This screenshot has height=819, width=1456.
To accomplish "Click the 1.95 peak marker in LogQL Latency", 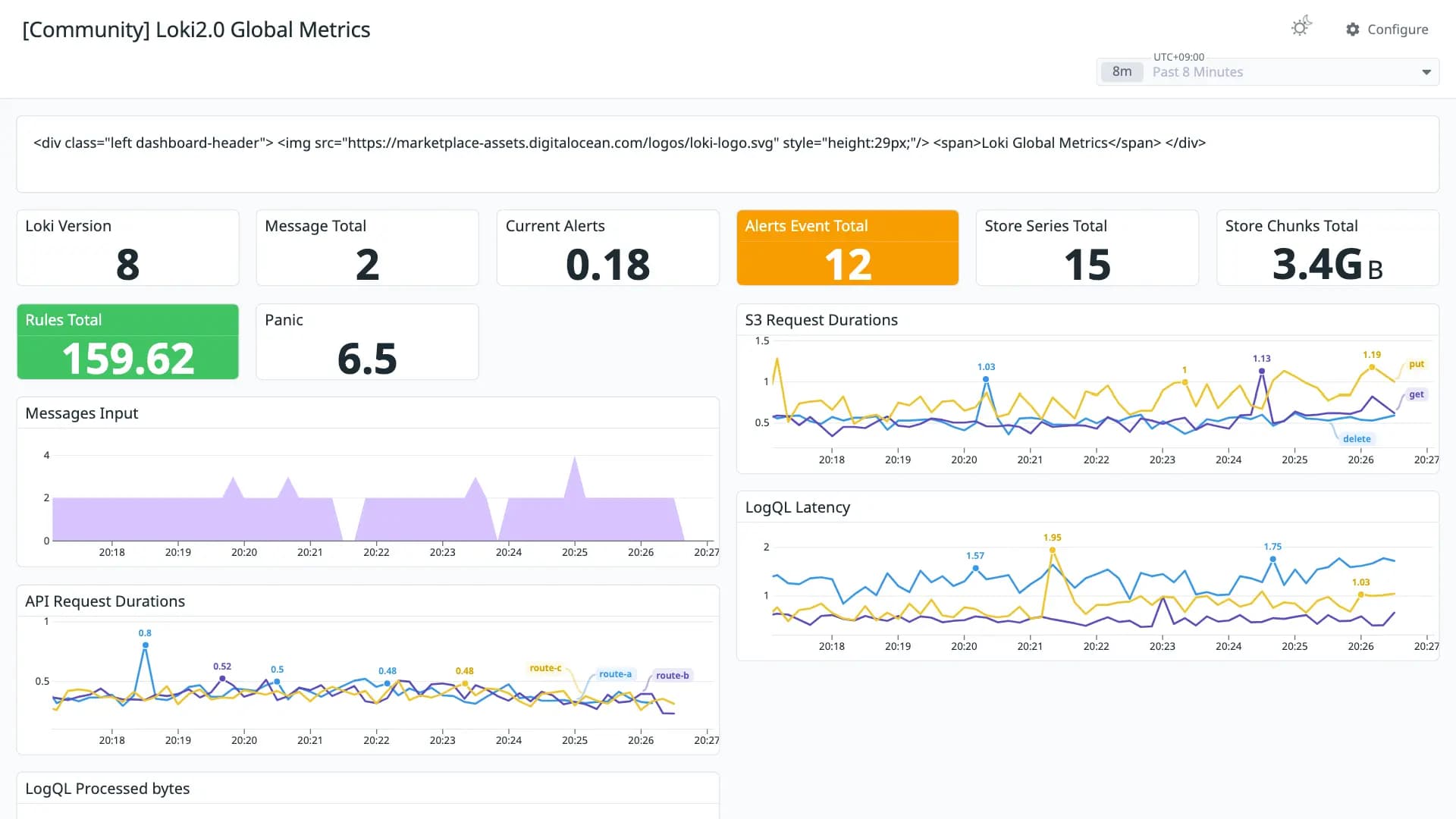I will tap(1052, 550).
